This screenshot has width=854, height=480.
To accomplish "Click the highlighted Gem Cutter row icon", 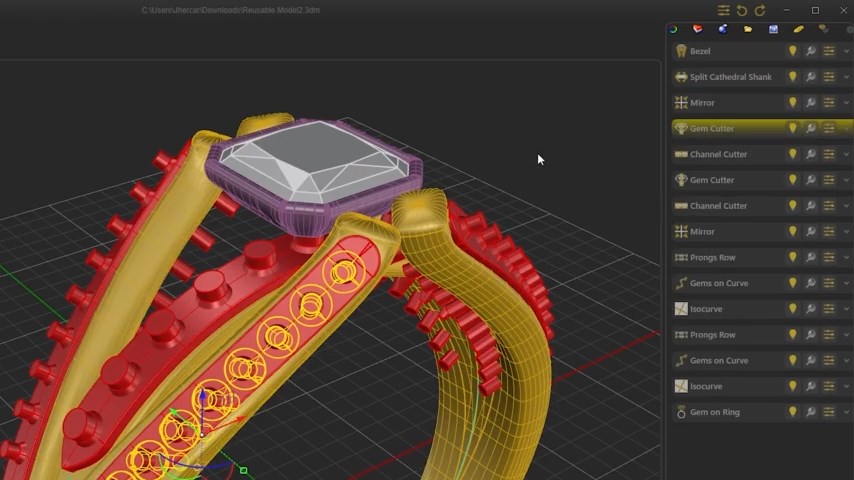I will pyautogui.click(x=681, y=129).
